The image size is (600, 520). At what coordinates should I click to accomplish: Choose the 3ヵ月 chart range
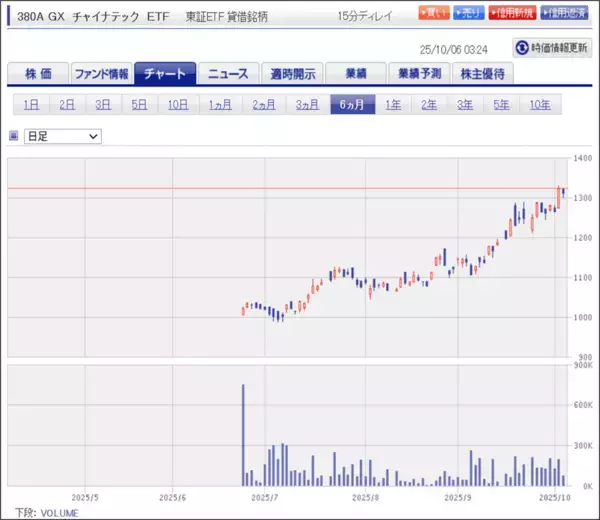(307, 105)
